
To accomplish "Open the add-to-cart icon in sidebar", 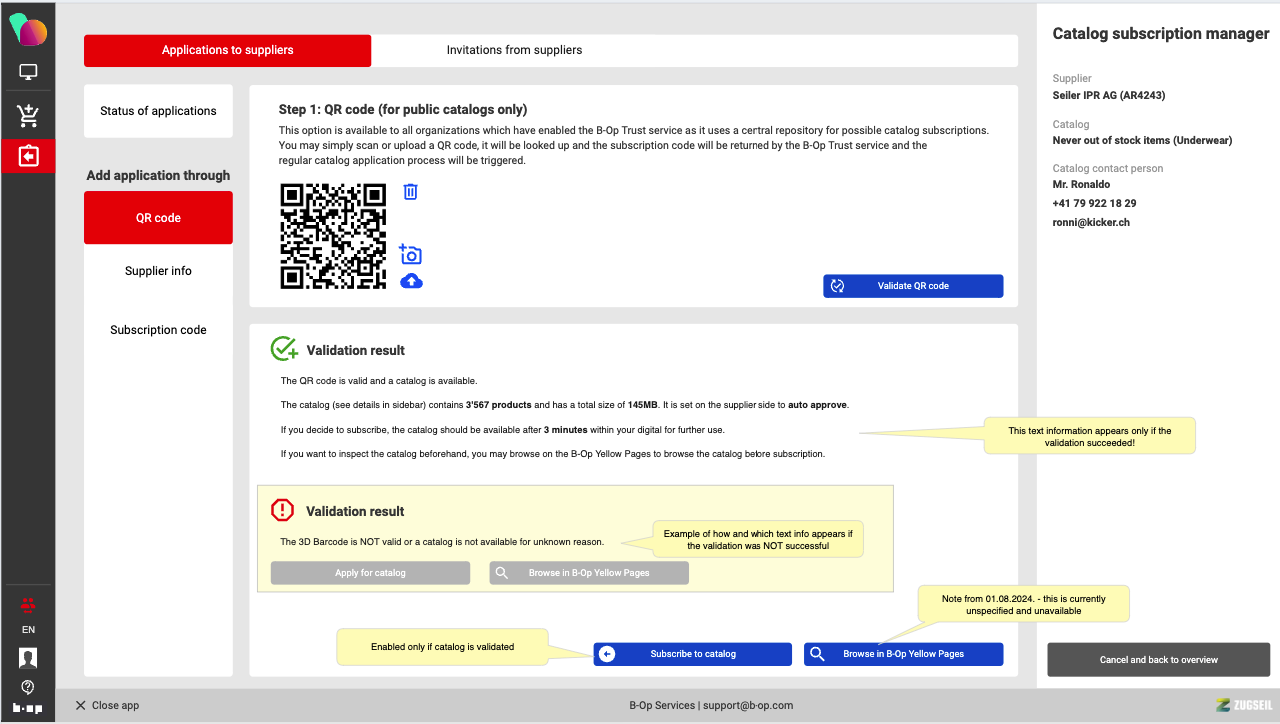I will point(28,116).
